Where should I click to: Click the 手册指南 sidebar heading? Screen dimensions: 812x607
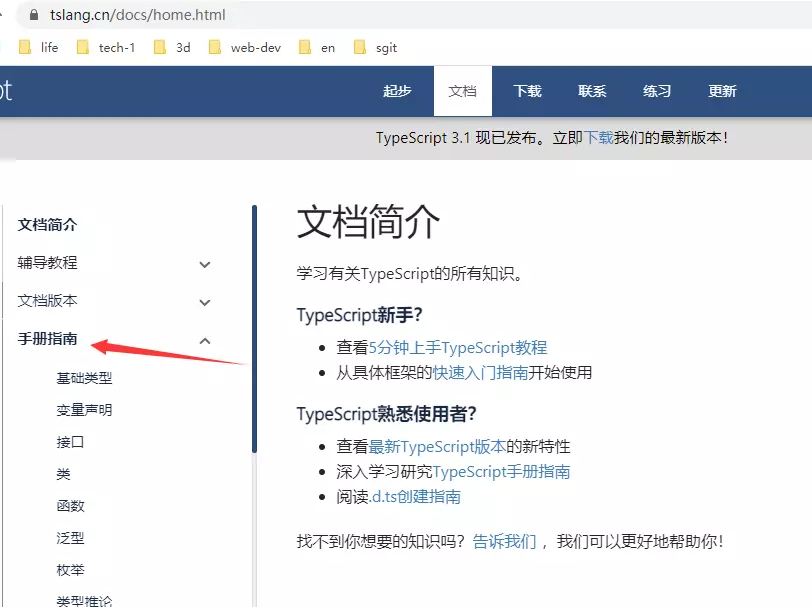click(48, 339)
